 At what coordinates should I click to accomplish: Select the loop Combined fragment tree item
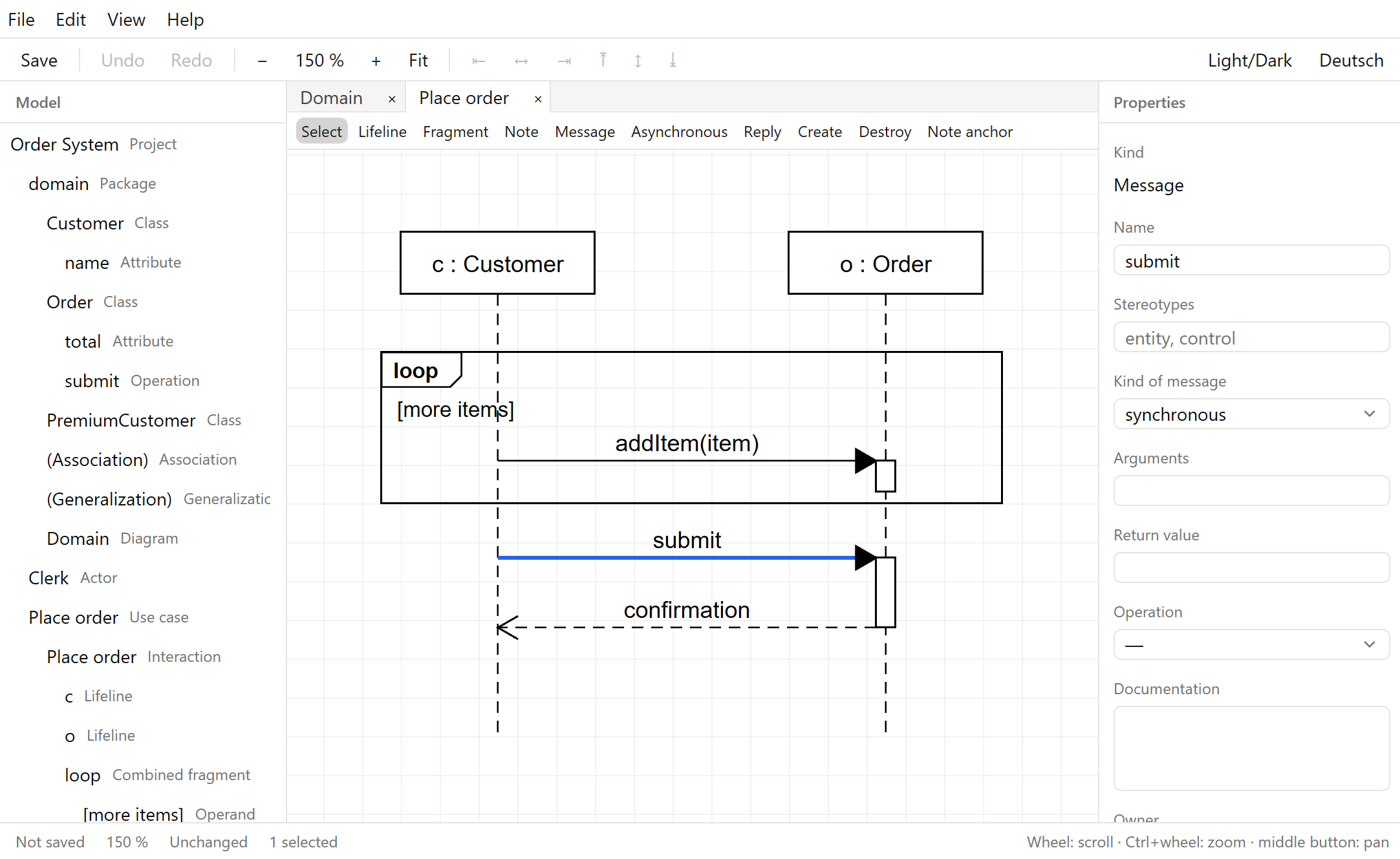tap(143, 775)
